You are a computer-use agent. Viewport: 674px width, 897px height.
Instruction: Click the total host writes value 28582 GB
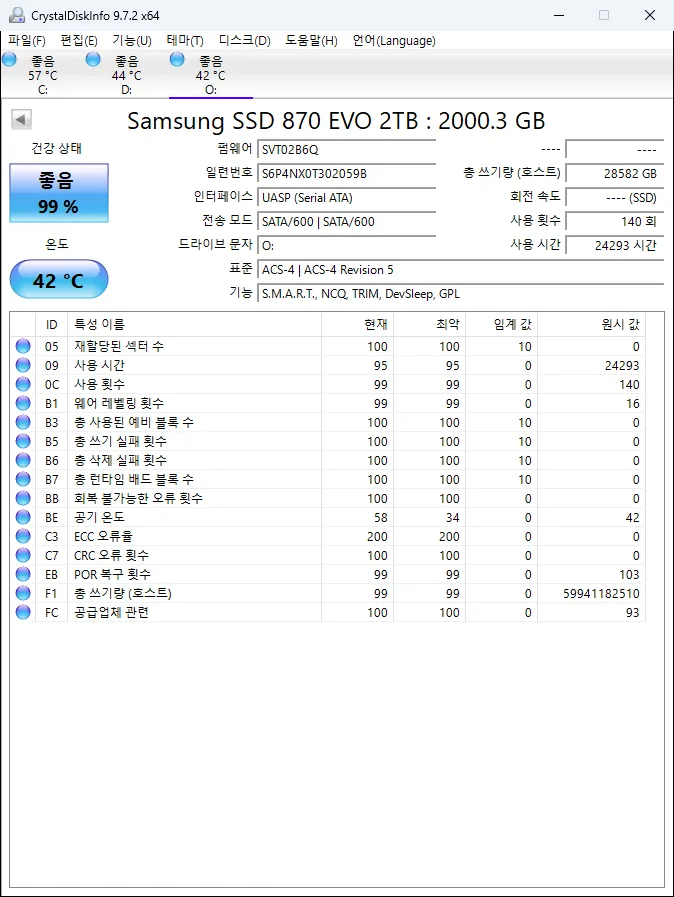click(614, 173)
